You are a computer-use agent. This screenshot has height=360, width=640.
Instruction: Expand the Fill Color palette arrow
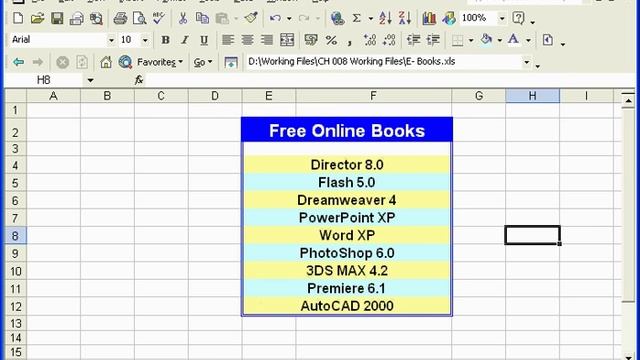[500, 40]
